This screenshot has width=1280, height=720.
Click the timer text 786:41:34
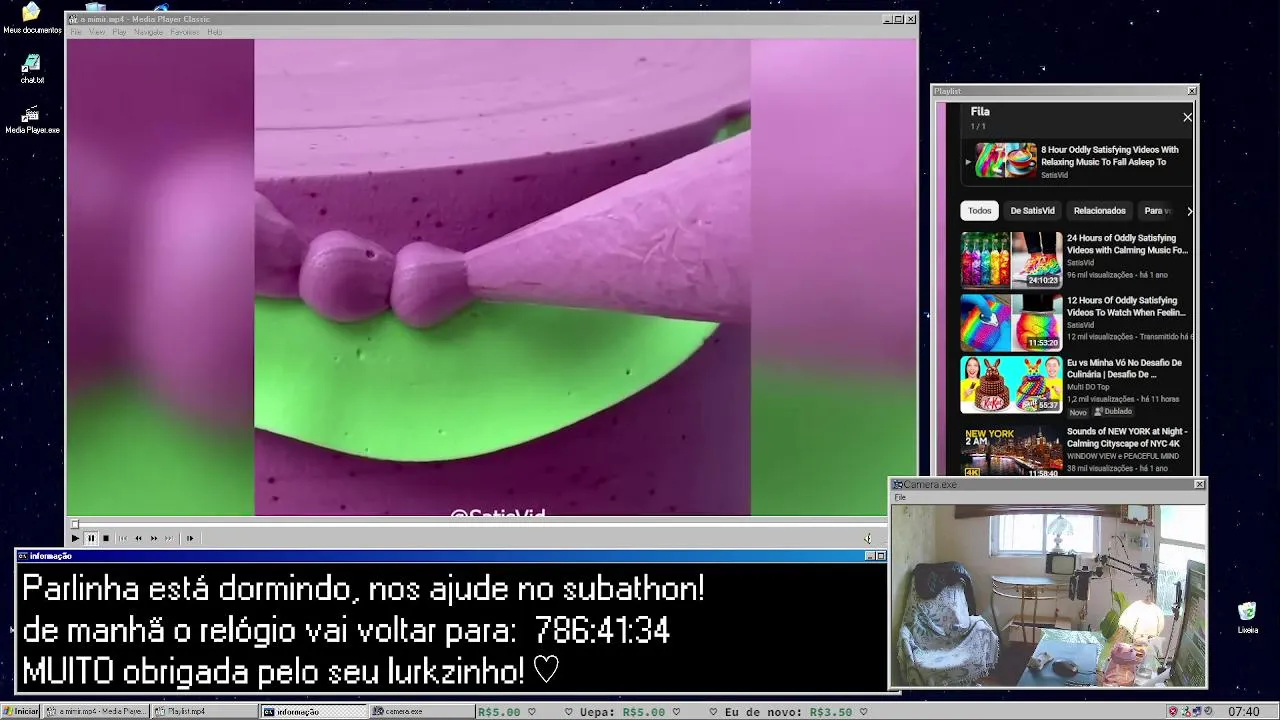click(x=602, y=631)
